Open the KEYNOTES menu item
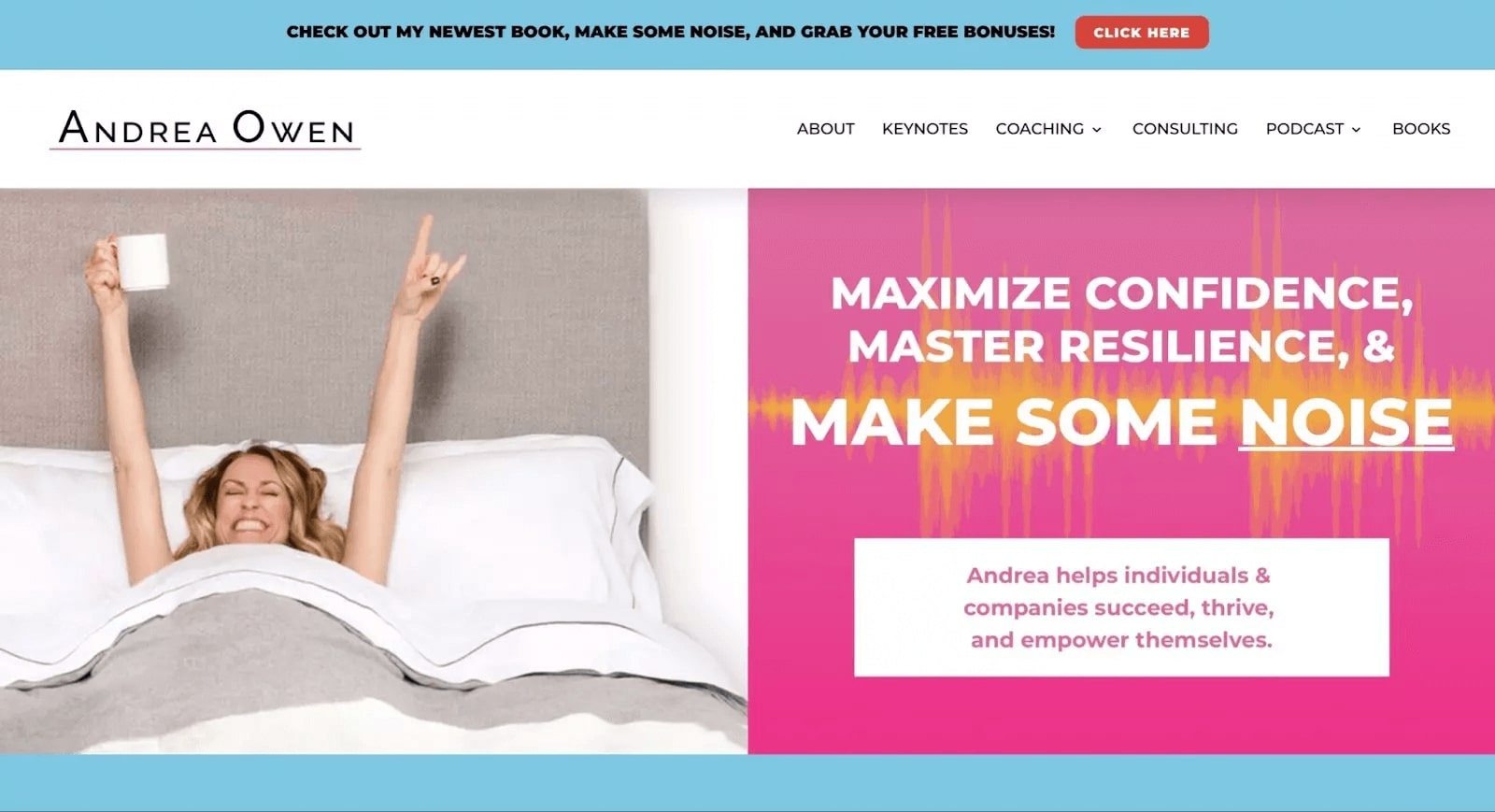Image resolution: width=1495 pixels, height=812 pixels. click(x=924, y=129)
